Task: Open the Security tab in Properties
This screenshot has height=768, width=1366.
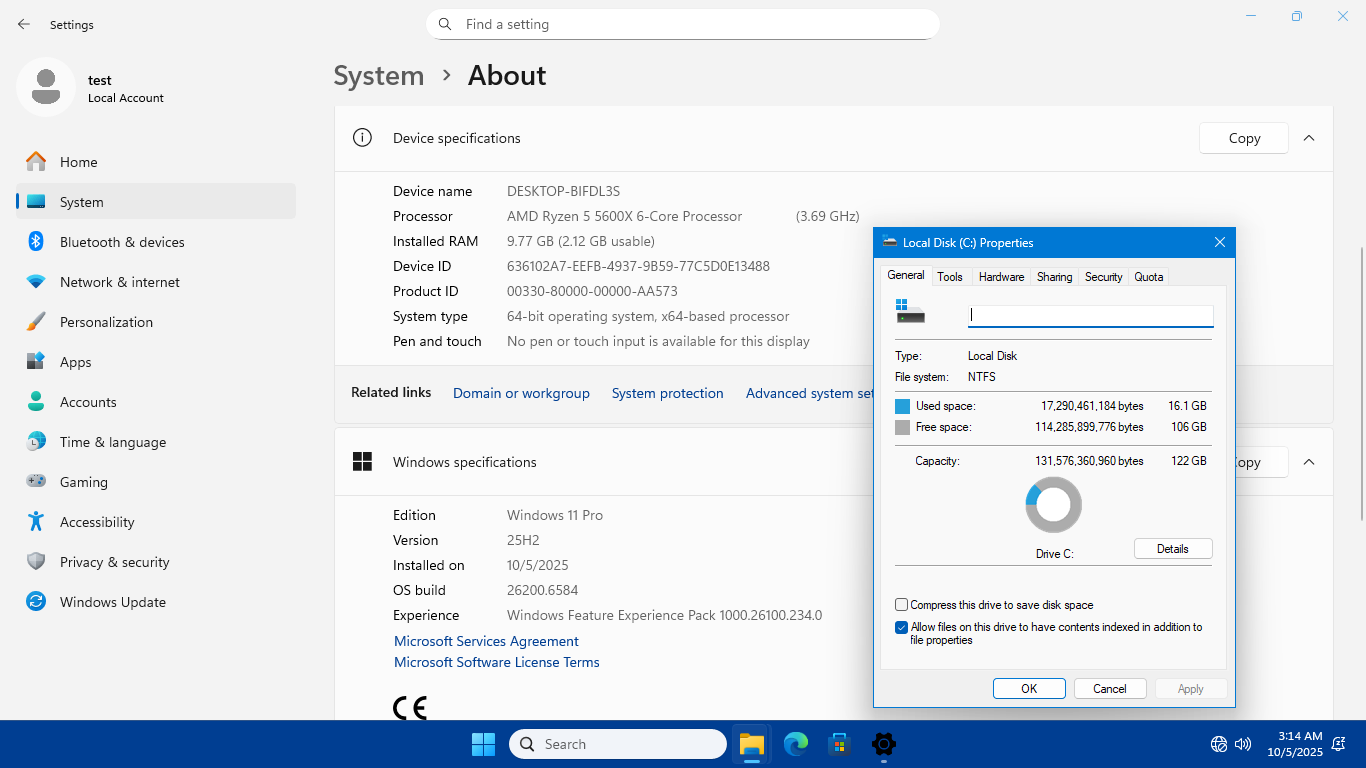Action: coord(1103,277)
